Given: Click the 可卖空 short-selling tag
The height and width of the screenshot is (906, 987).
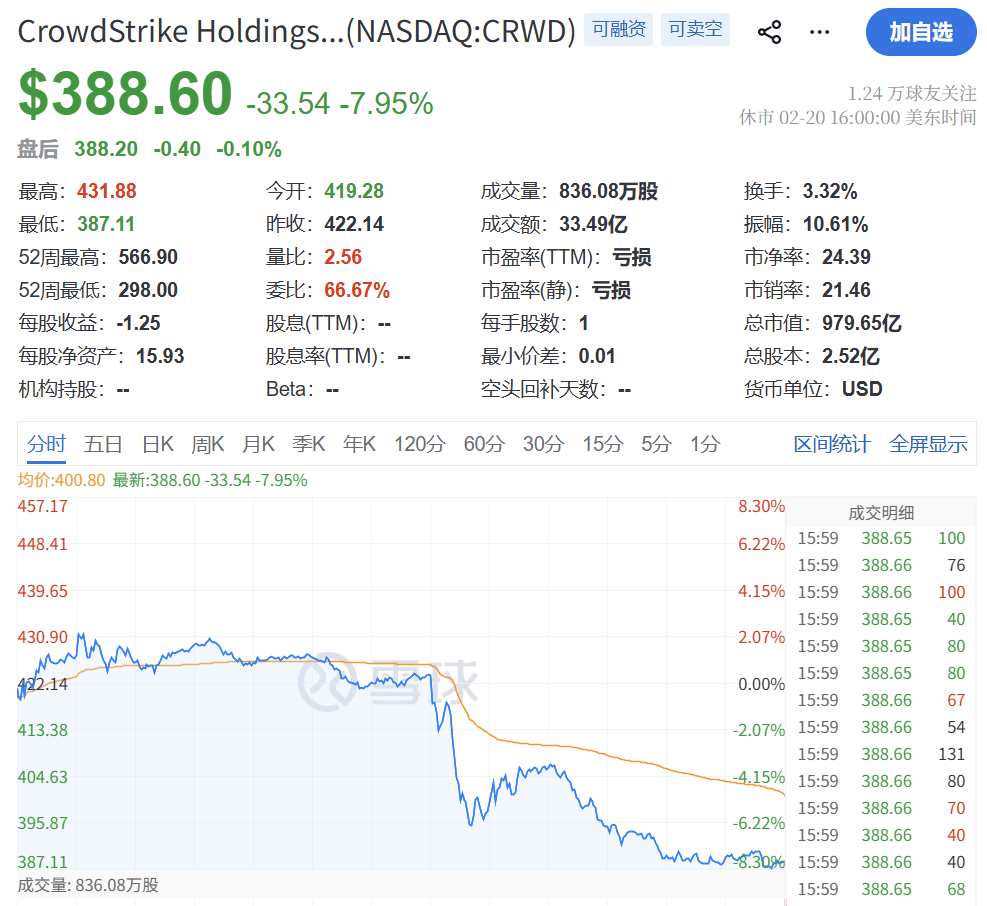Looking at the screenshot, I should click(x=695, y=30).
